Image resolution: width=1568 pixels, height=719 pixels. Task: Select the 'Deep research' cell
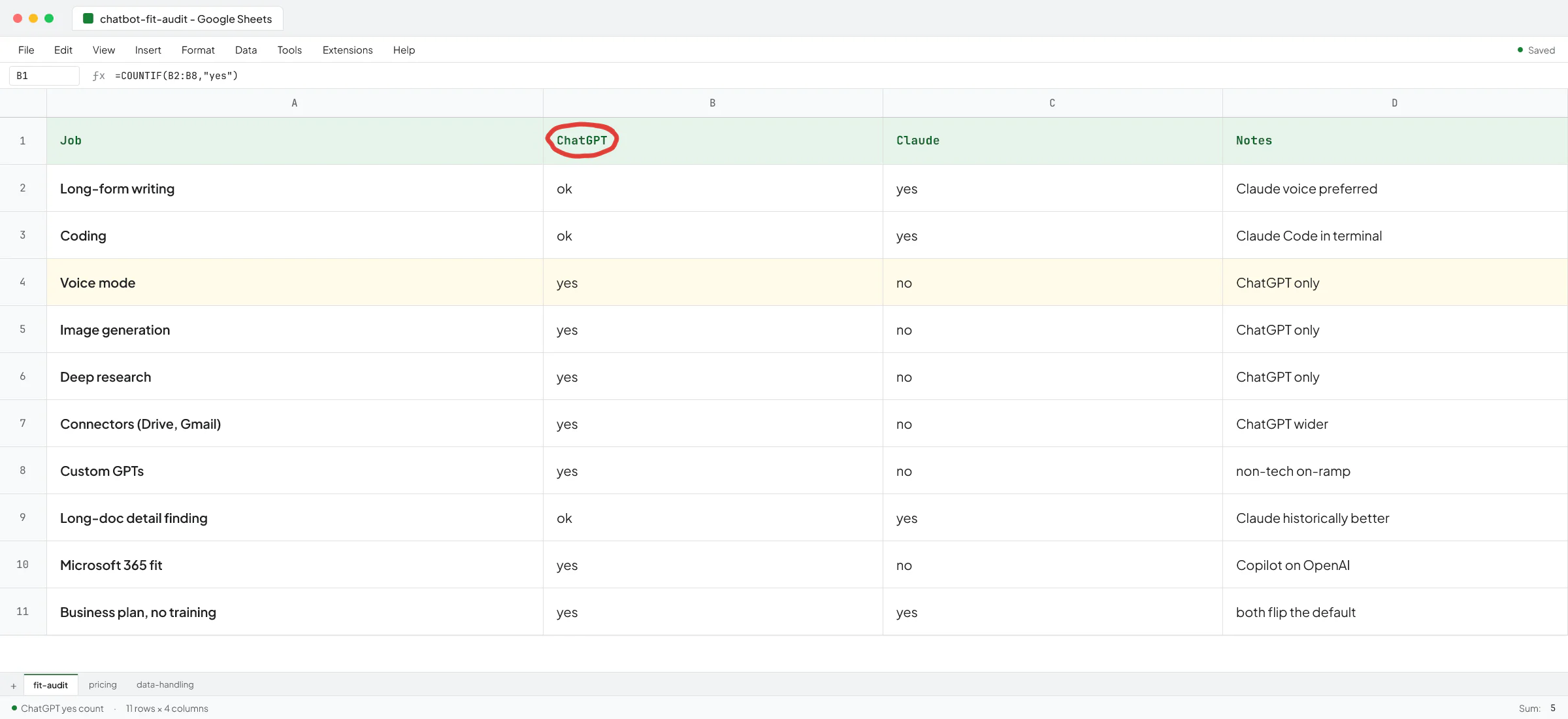295,376
